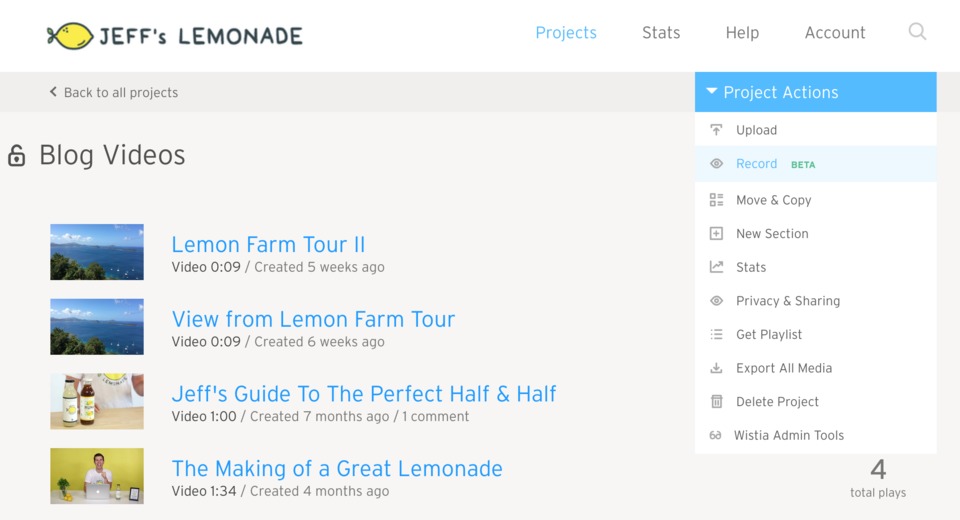Open the Stats tab in top navigation
Image resolution: width=960 pixels, height=520 pixels.
pyautogui.click(x=661, y=33)
